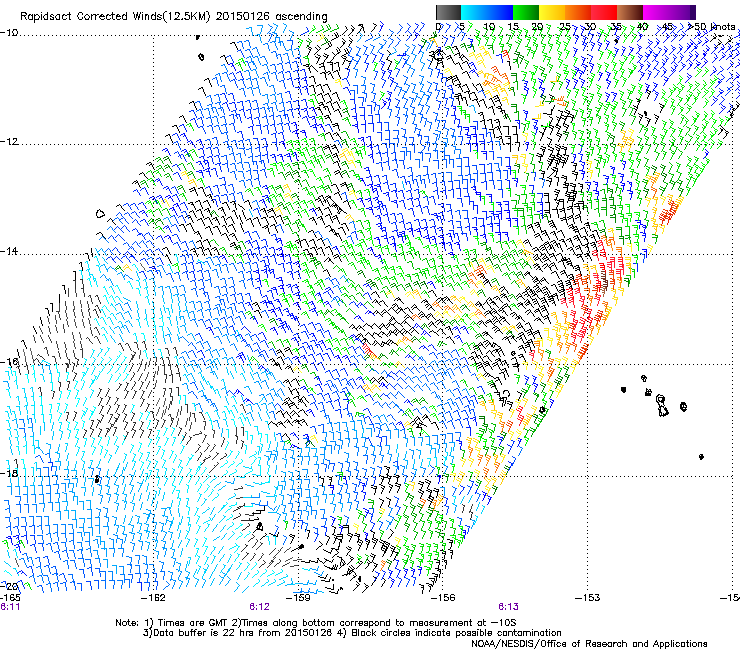Click the 'NOAA/NESDIS/Office of Research and Applications' credit
Viewport: 740px width, 650px height.
coord(589,643)
